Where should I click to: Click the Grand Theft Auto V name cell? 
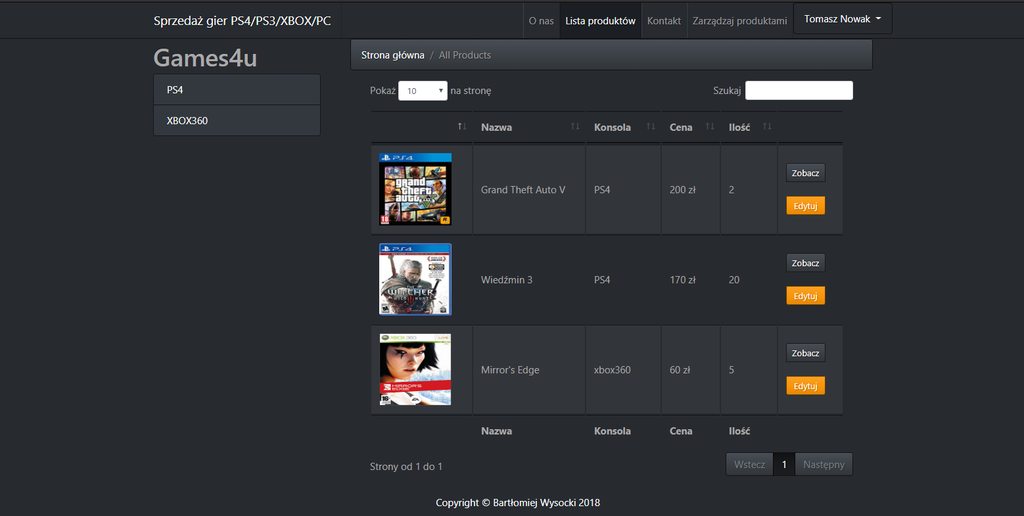pos(529,189)
